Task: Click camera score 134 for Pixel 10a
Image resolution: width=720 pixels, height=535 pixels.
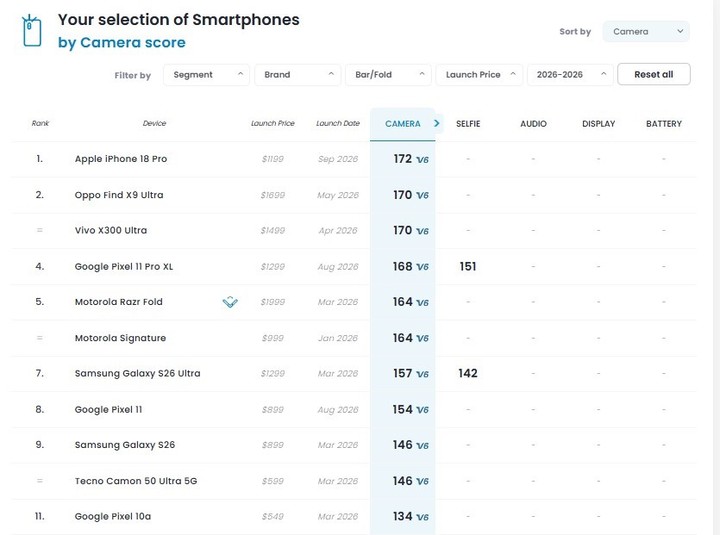Action: (x=403, y=516)
